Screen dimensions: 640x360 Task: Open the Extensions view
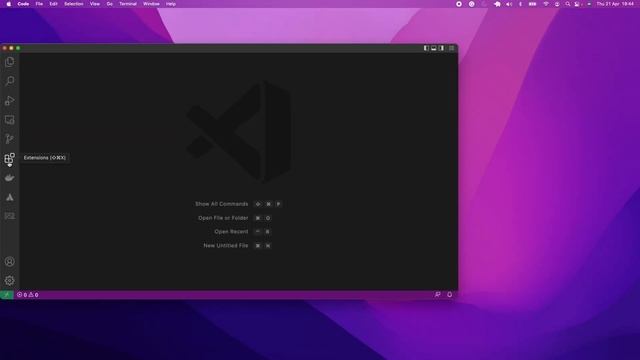(9, 158)
